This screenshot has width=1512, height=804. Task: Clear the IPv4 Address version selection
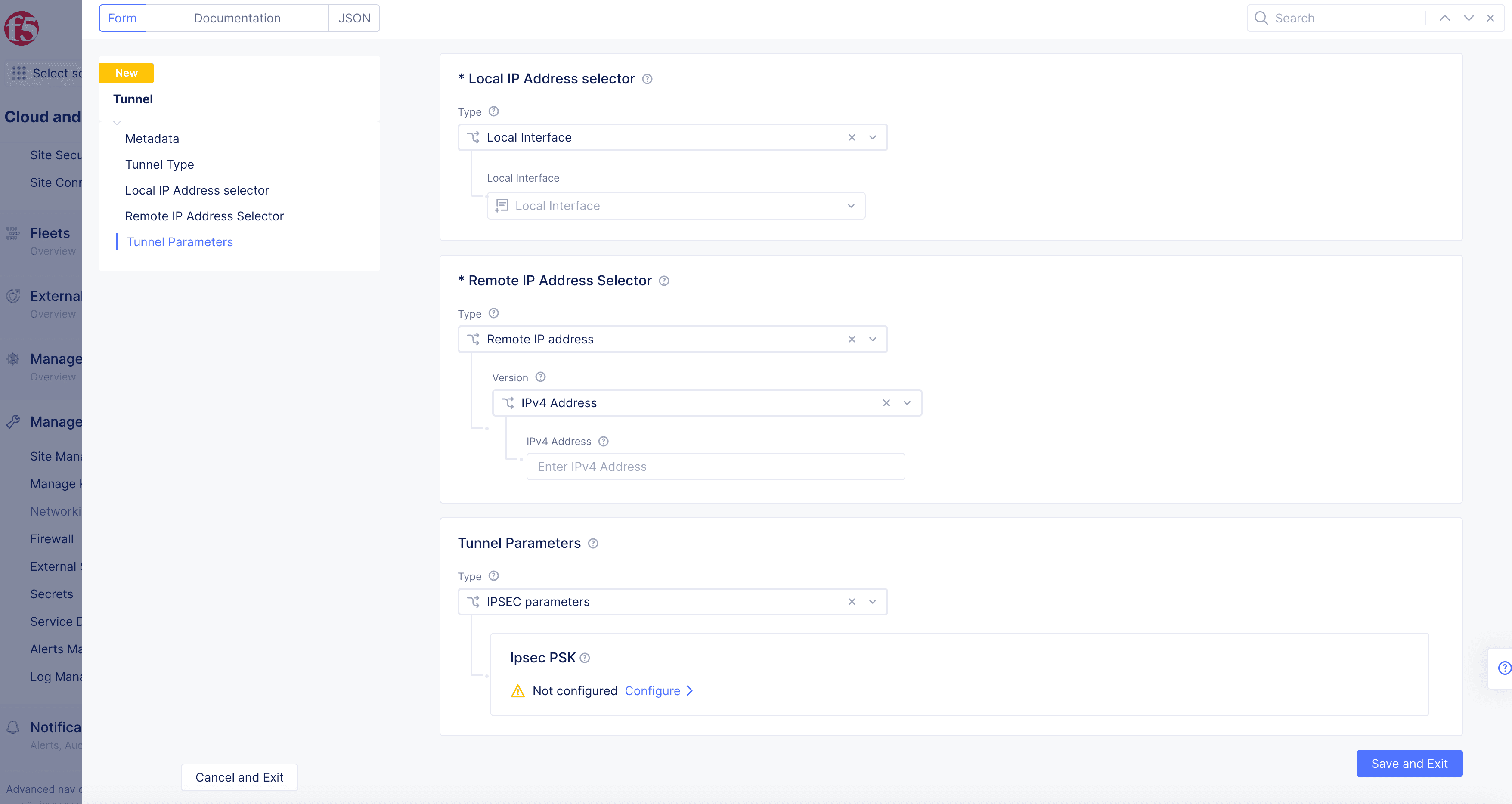click(x=886, y=402)
